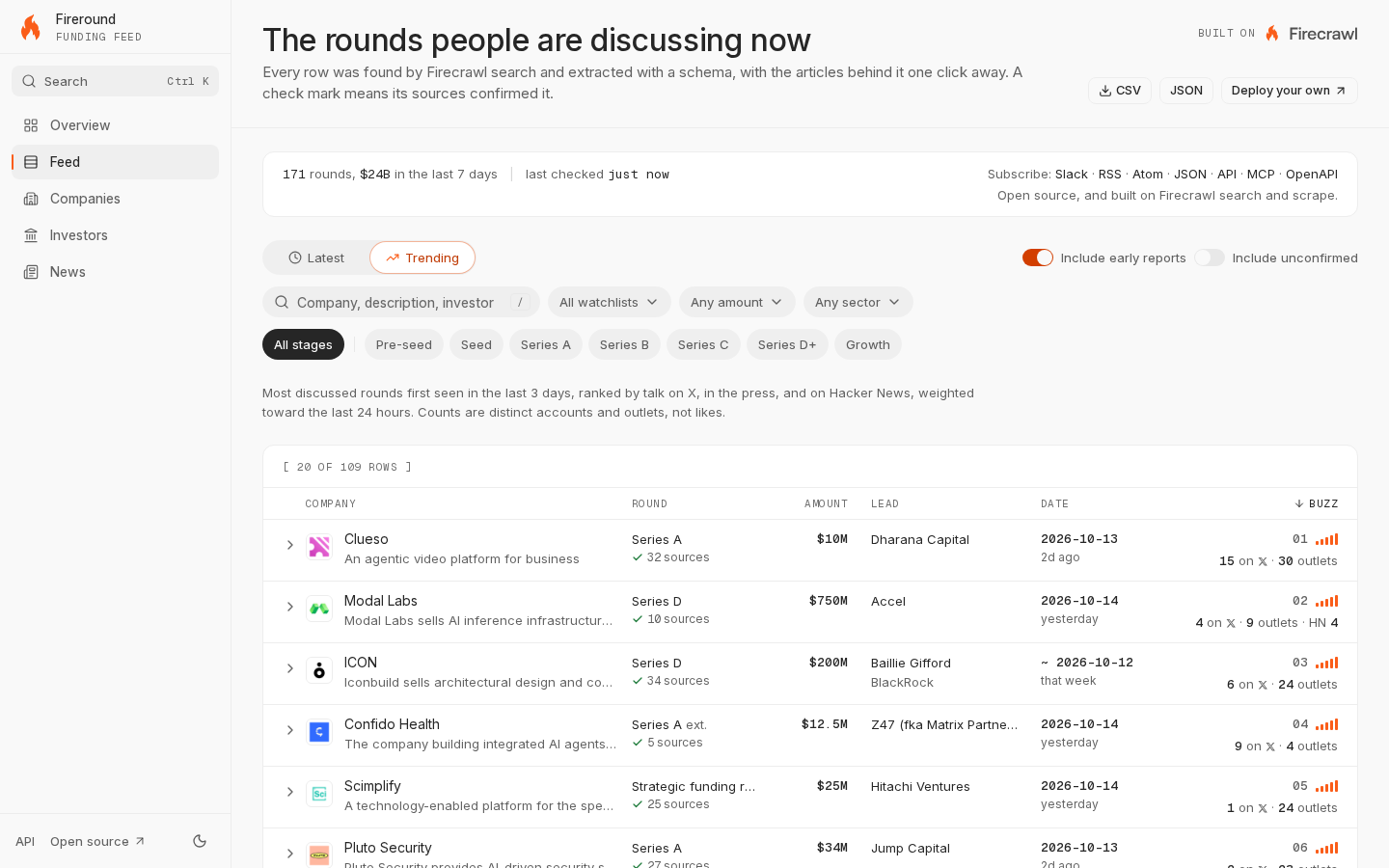Open Investors in the sidebar
The height and width of the screenshot is (868, 1389).
(x=116, y=235)
